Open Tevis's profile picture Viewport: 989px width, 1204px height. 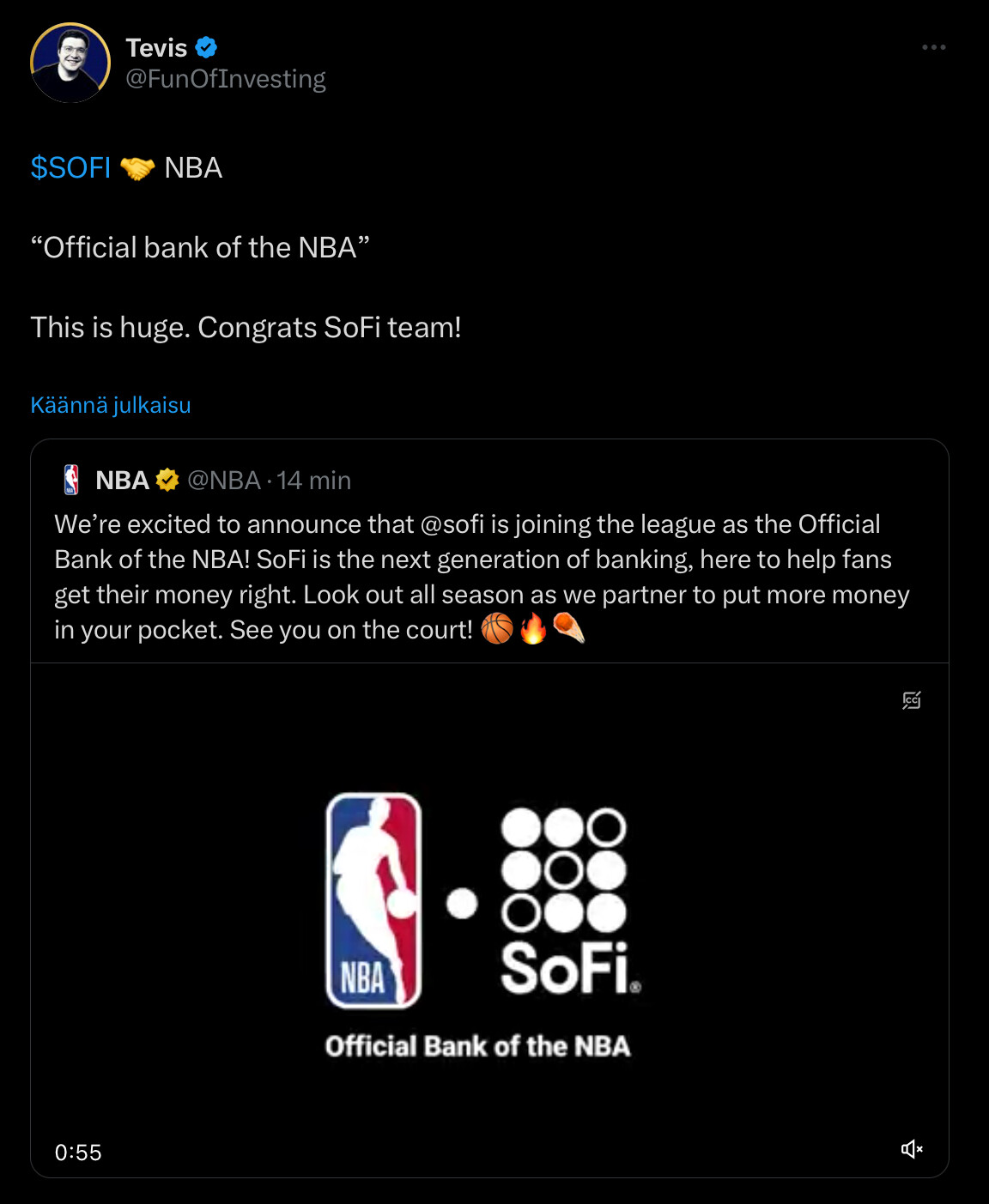pyautogui.click(x=70, y=63)
